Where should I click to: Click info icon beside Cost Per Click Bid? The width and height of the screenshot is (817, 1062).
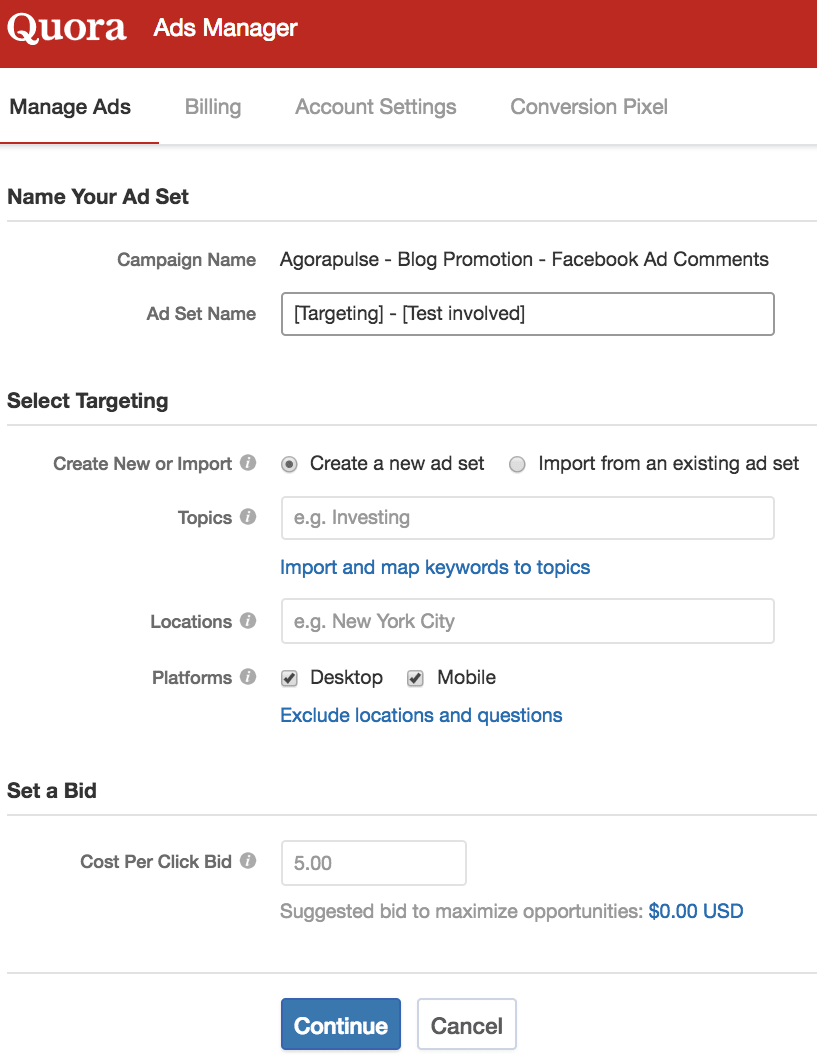coord(248,861)
